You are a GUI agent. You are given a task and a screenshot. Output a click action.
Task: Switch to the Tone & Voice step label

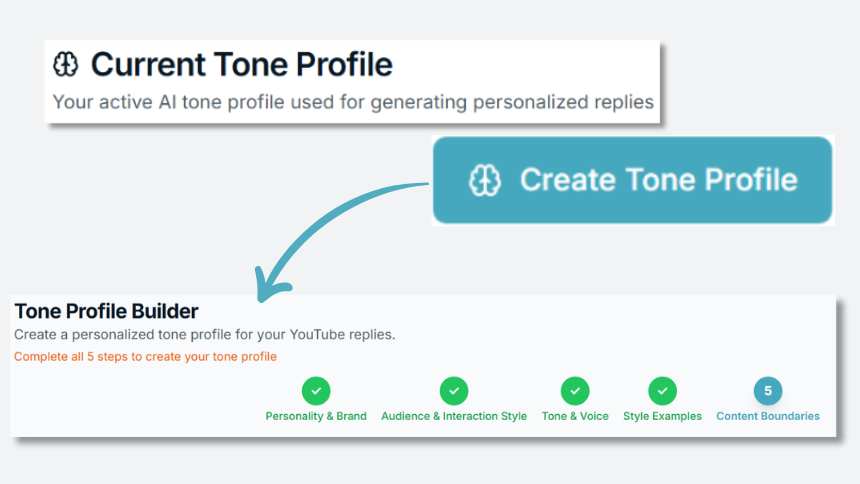tap(575, 416)
